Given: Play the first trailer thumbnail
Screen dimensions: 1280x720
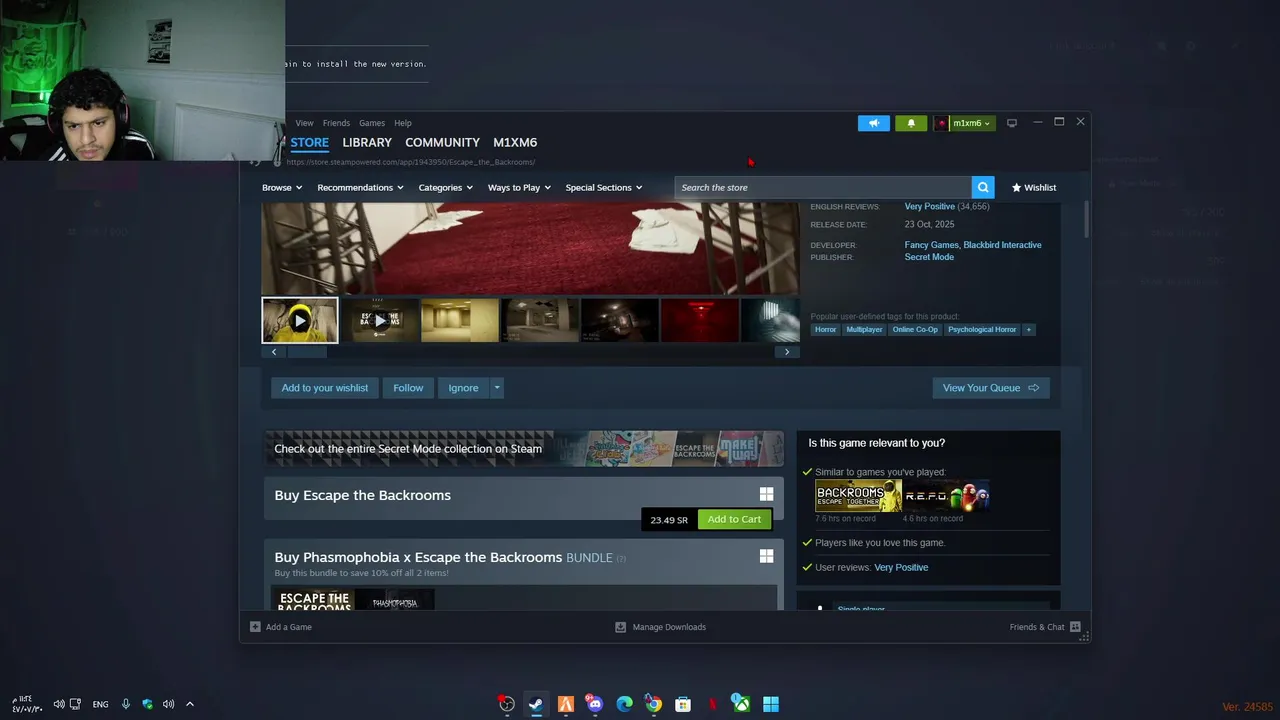Looking at the screenshot, I should click(x=300, y=320).
